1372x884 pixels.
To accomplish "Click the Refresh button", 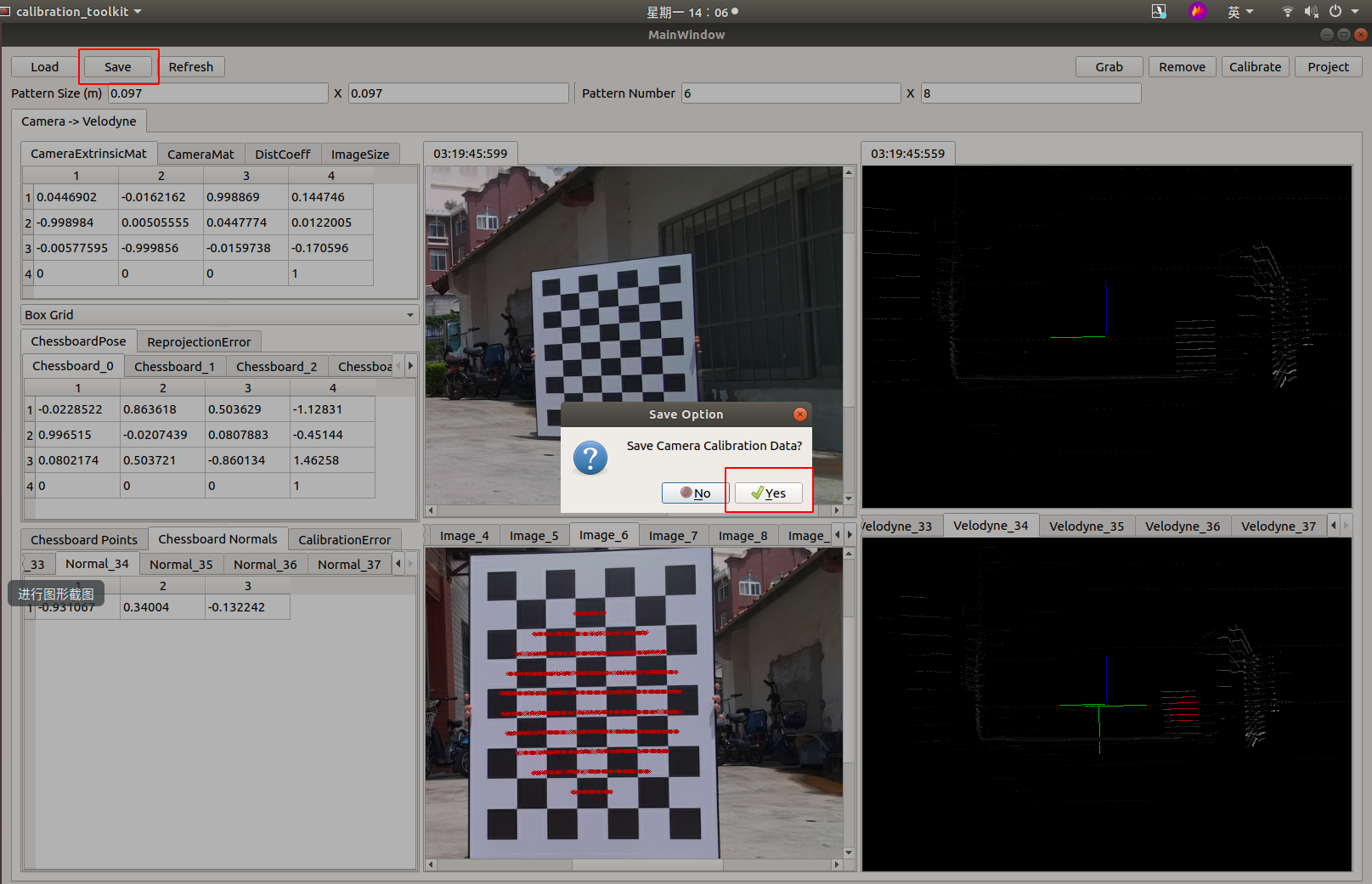I will pyautogui.click(x=192, y=66).
